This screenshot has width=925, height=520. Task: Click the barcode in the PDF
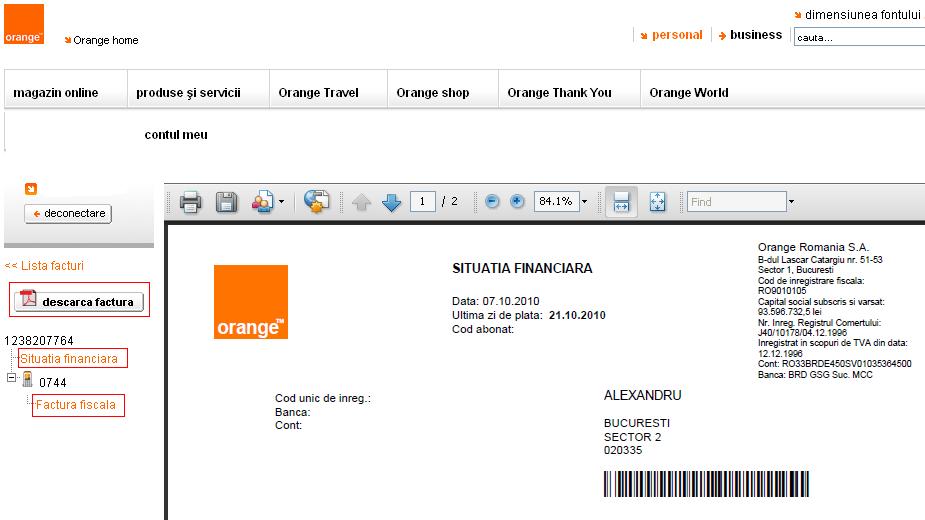706,483
